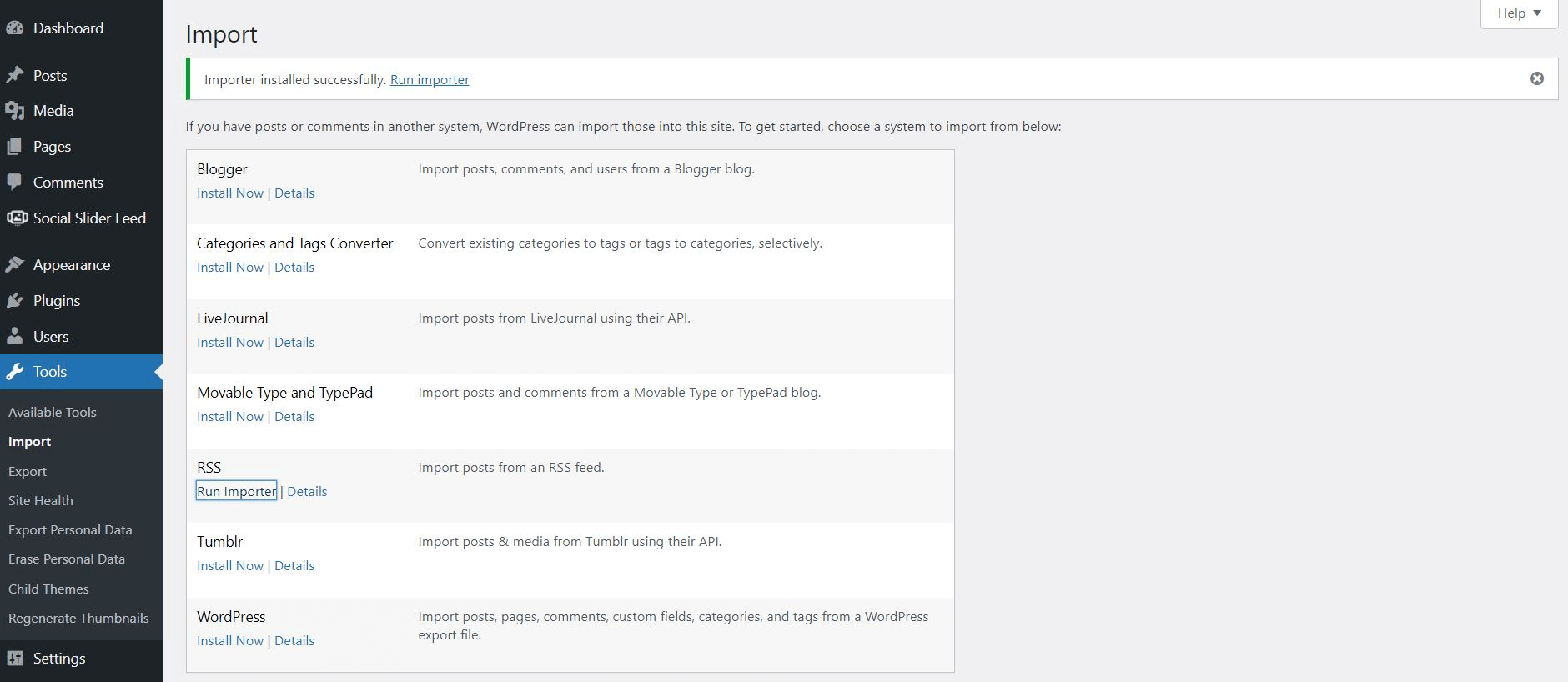Click the Plugins plug icon
Screen dimensions: 1568x682
(14, 301)
